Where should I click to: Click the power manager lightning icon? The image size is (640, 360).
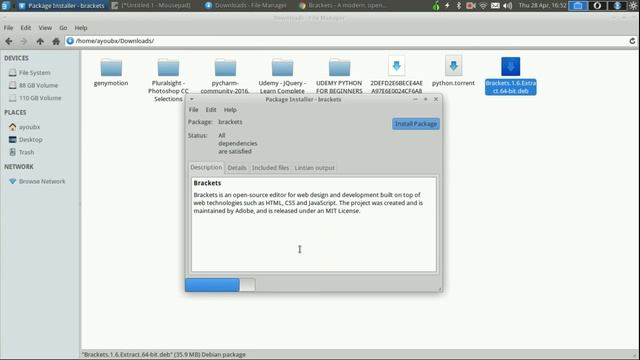point(447,6)
